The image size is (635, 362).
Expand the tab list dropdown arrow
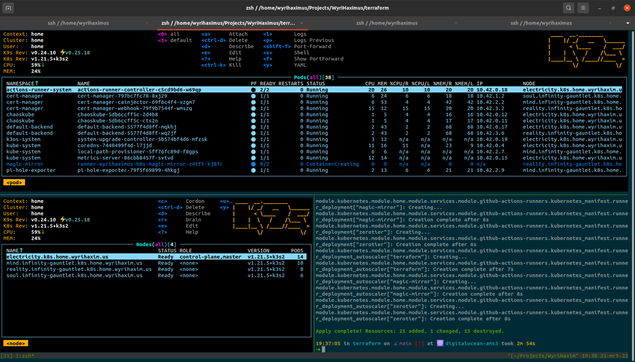coord(628,23)
